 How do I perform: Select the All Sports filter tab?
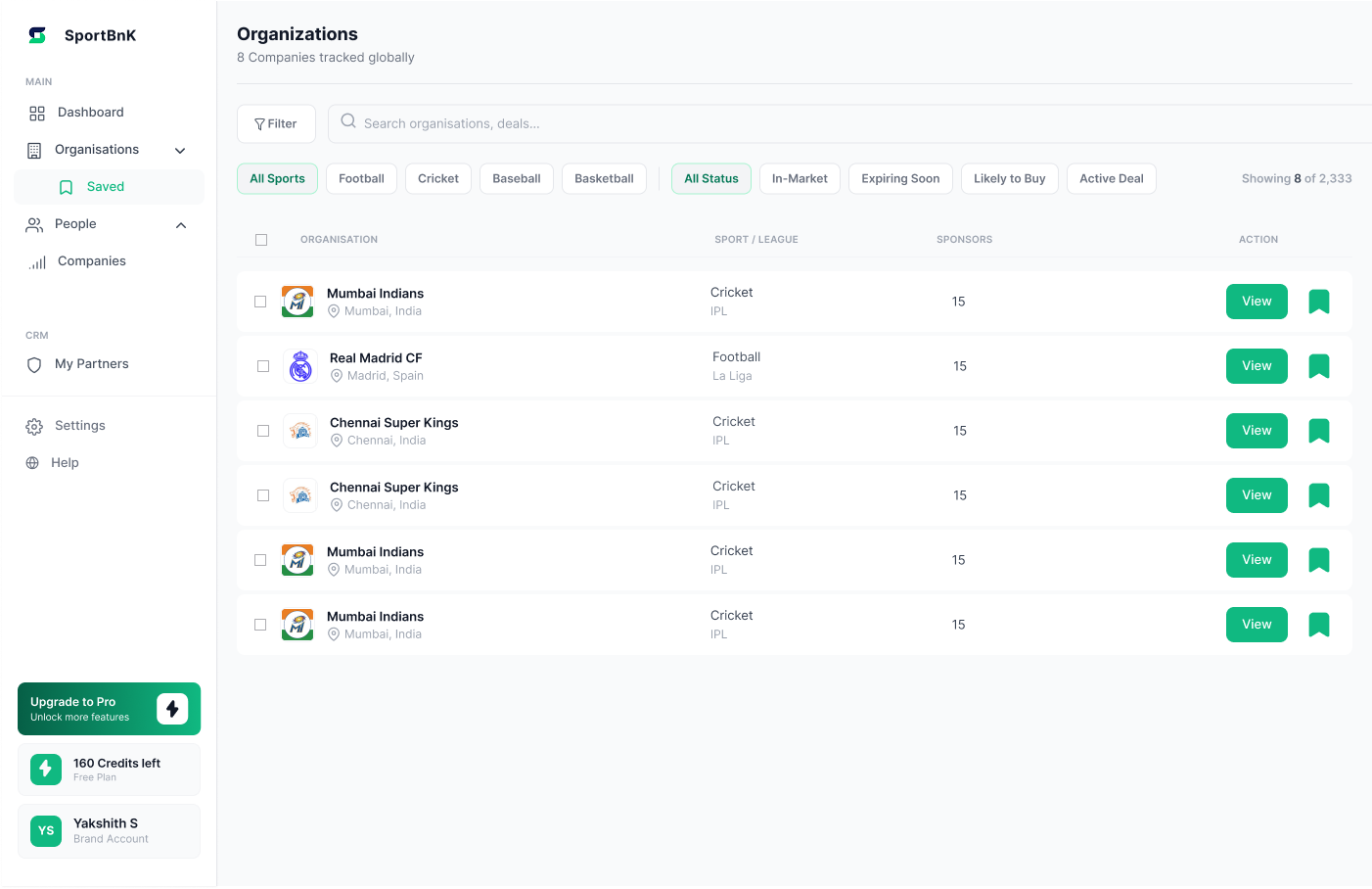coord(277,178)
